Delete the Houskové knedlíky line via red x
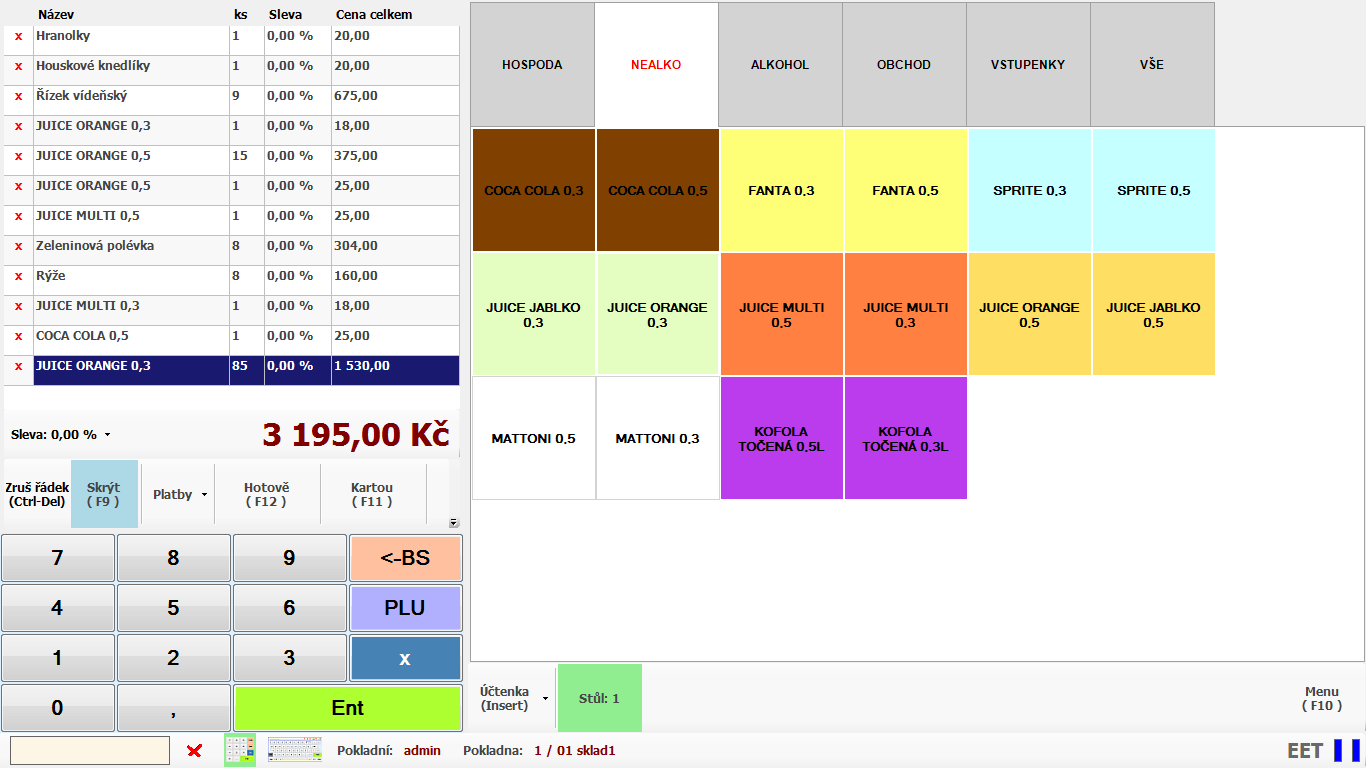This screenshot has width=1366, height=768. tap(18, 67)
